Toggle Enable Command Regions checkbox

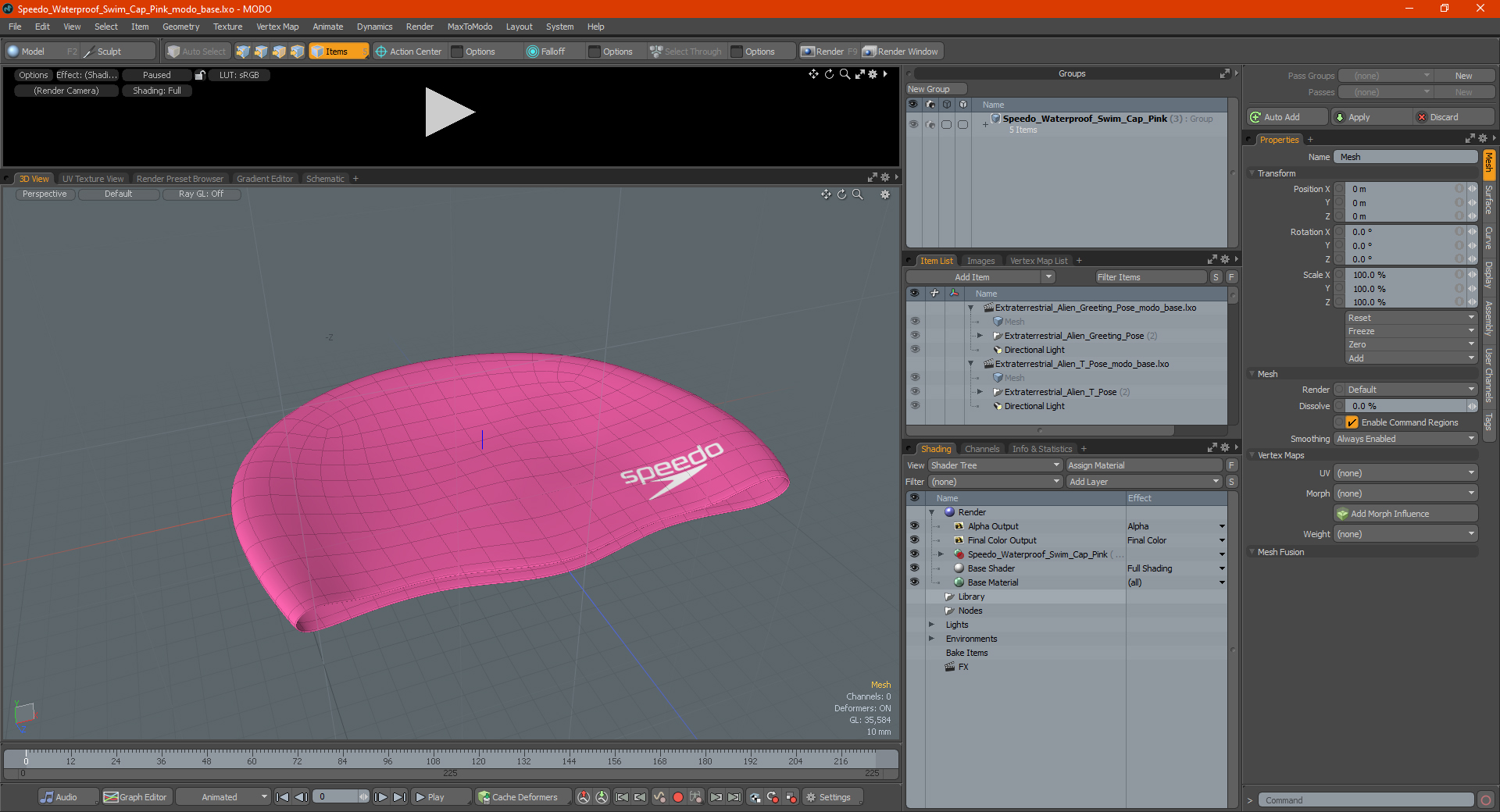pos(1352,422)
